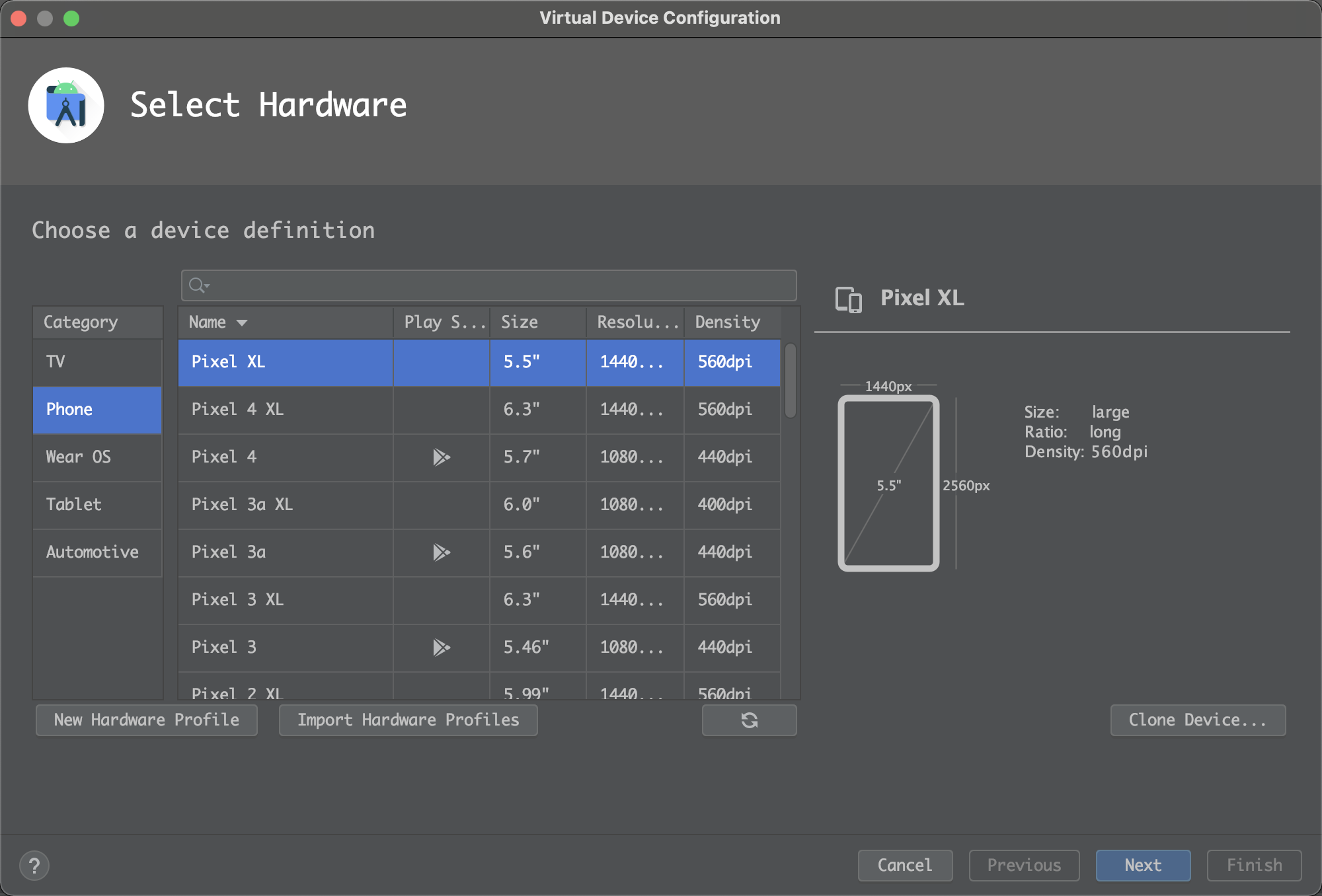
Task: Select the Pixel 3a device name
Action: [228, 552]
